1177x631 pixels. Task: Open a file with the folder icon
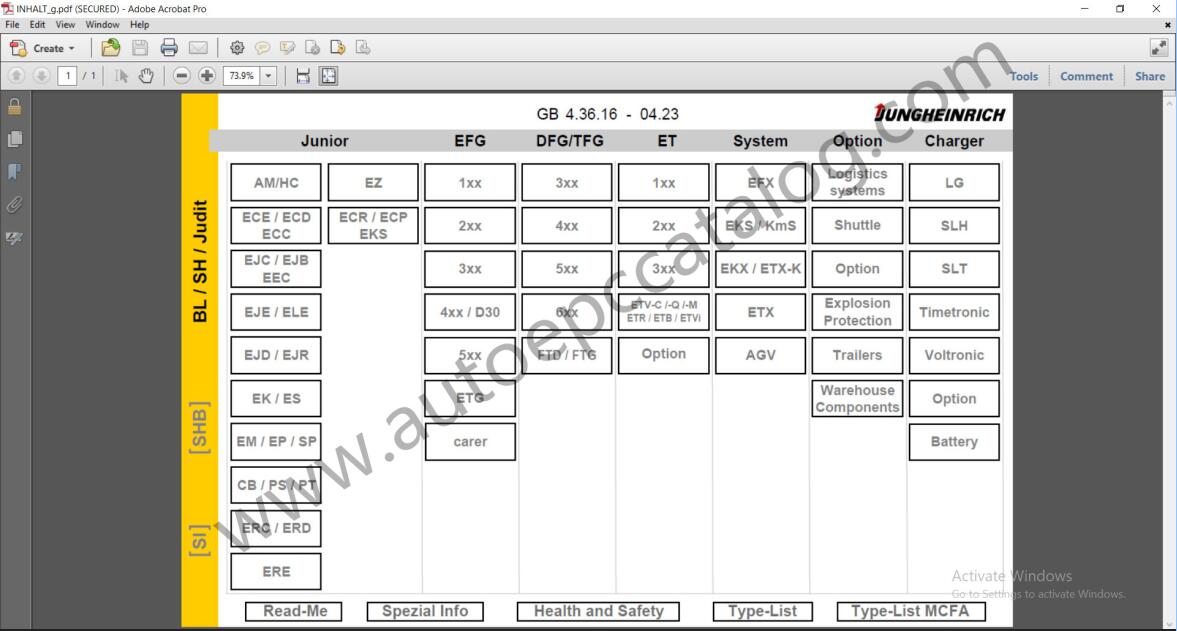pos(110,48)
